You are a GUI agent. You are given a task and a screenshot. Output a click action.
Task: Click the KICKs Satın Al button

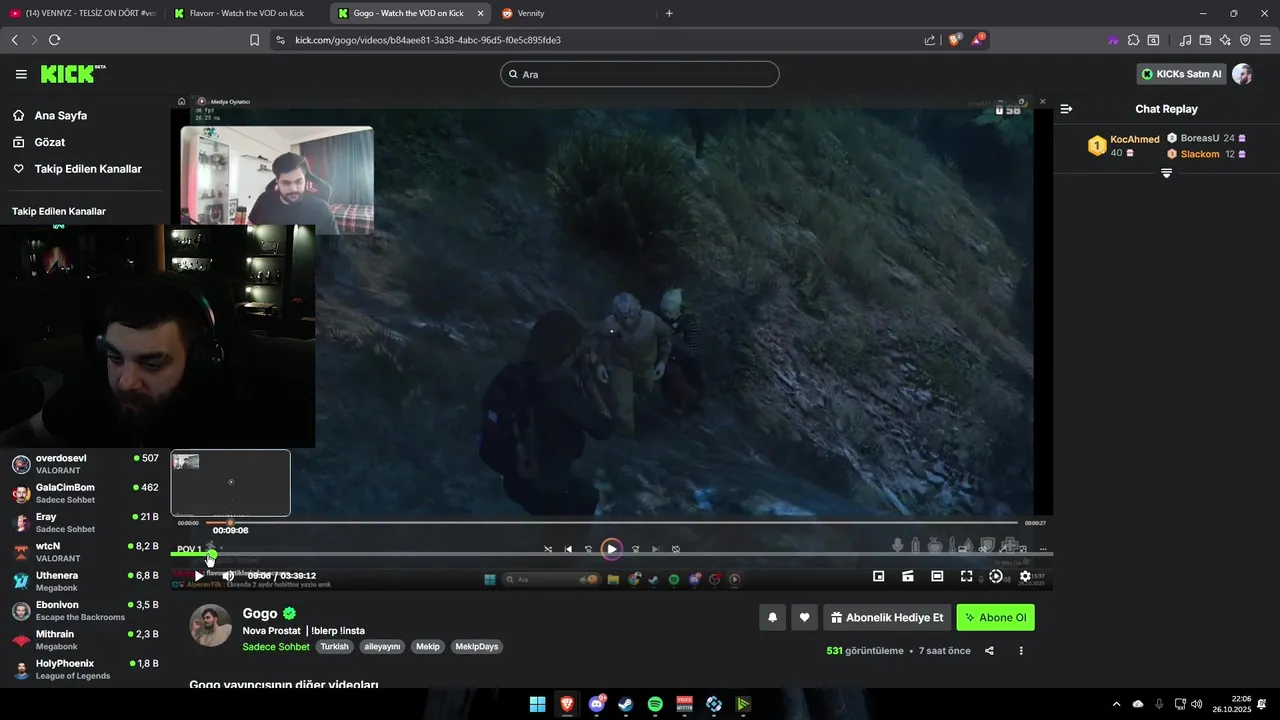1181,74
